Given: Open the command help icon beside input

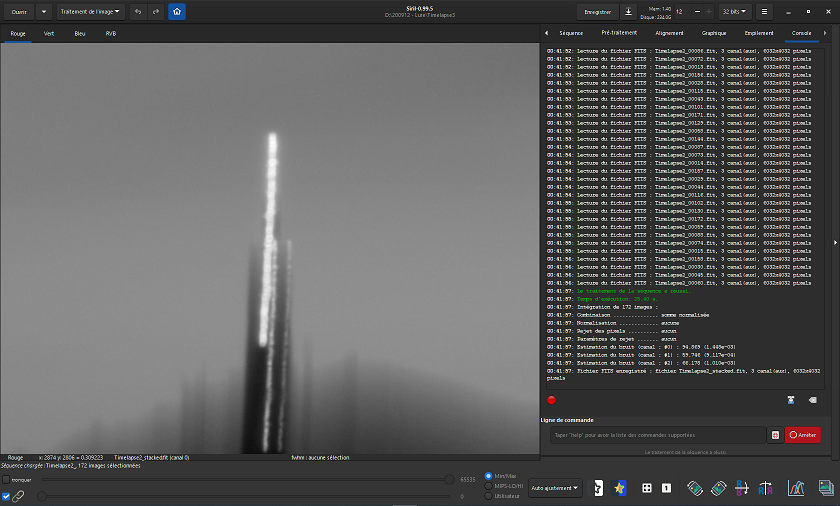Looking at the screenshot, I should [775, 435].
